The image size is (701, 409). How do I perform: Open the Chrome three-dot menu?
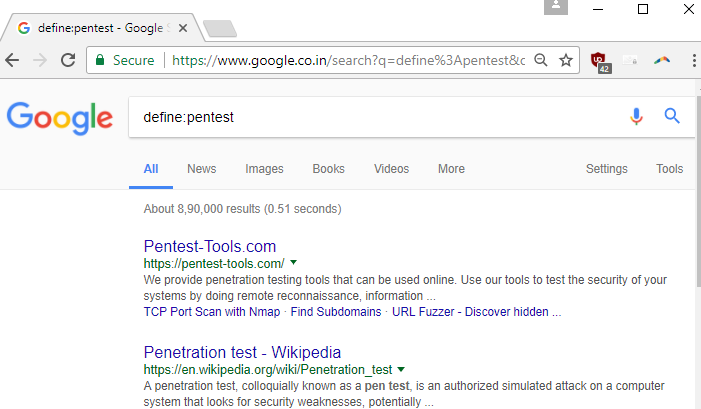tap(693, 60)
